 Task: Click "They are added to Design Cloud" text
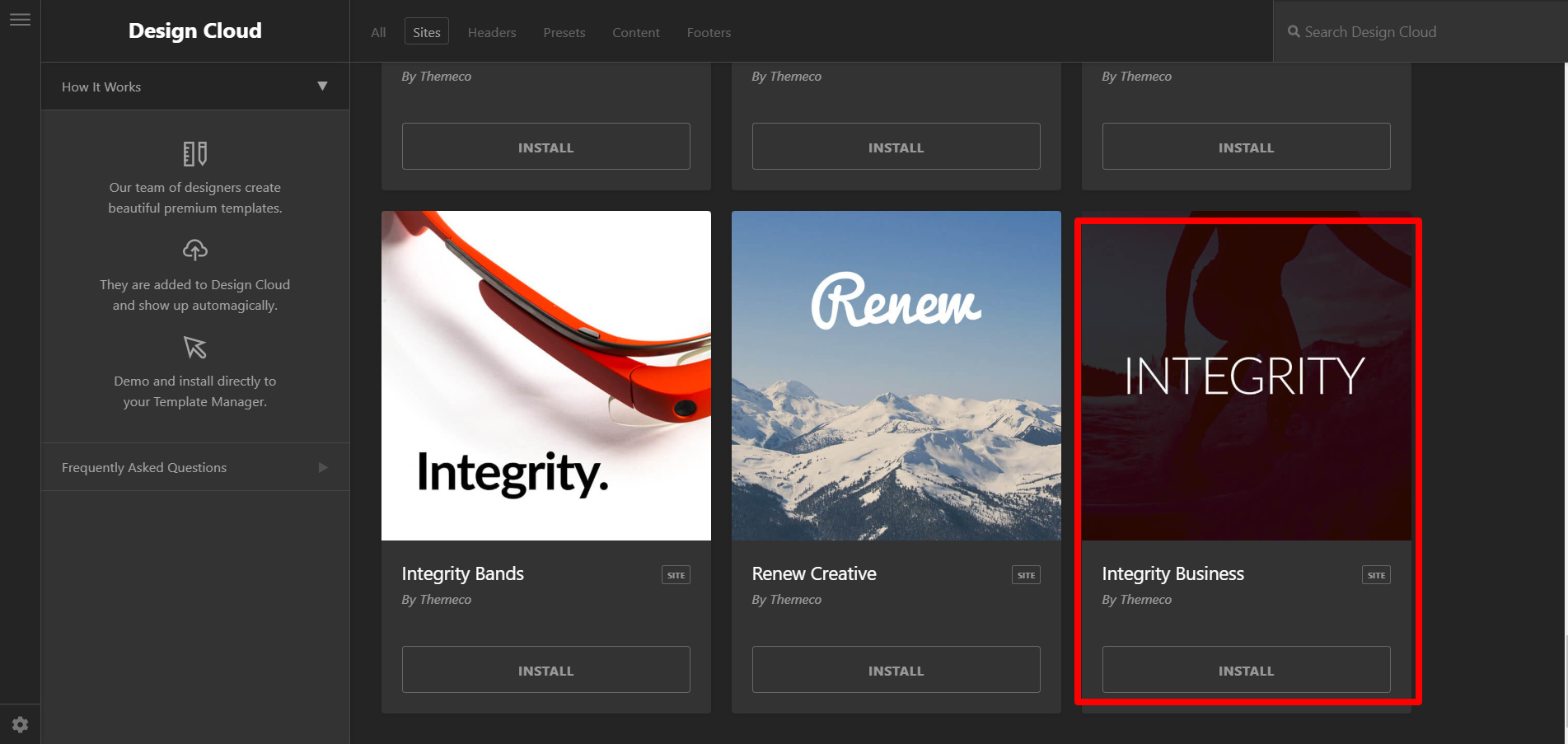(195, 285)
